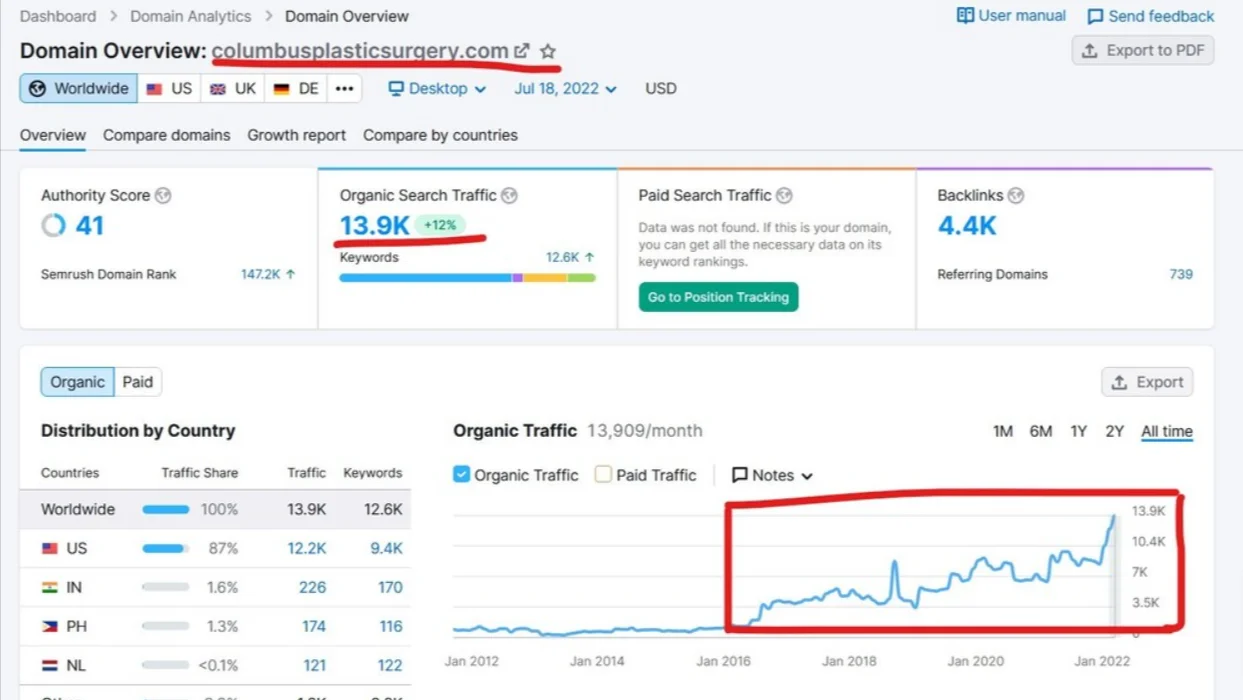The height and width of the screenshot is (700, 1243).
Task: Click the Organic Search Traffic info icon
Action: (x=509, y=196)
